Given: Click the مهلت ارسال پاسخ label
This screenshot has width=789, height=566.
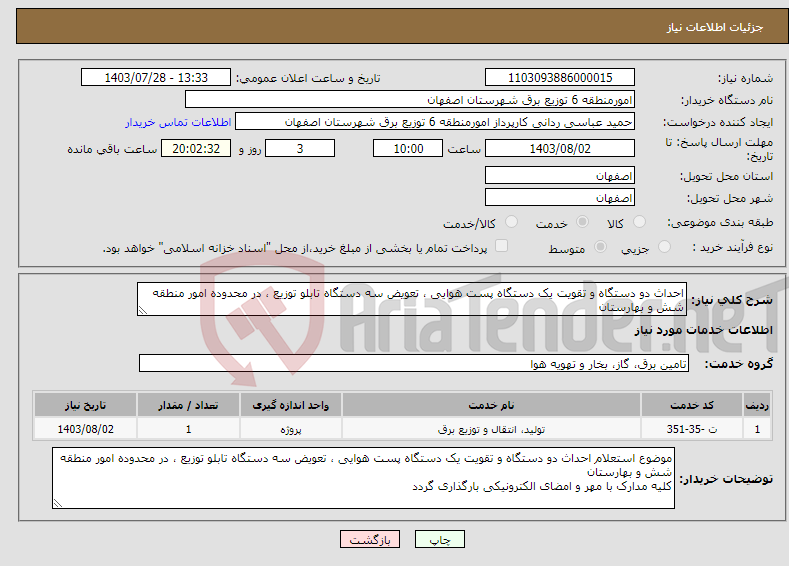Looking at the screenshot, I should (x=720, y=149).
